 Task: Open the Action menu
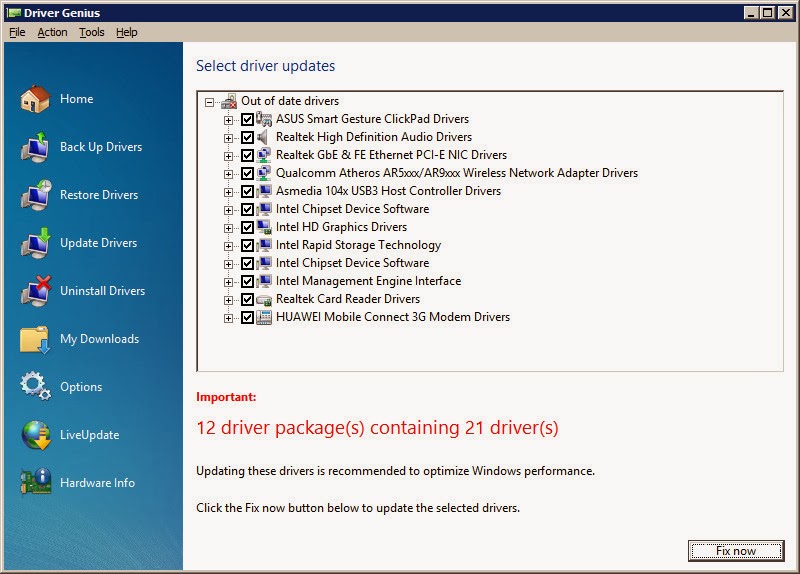pos(52,32)
